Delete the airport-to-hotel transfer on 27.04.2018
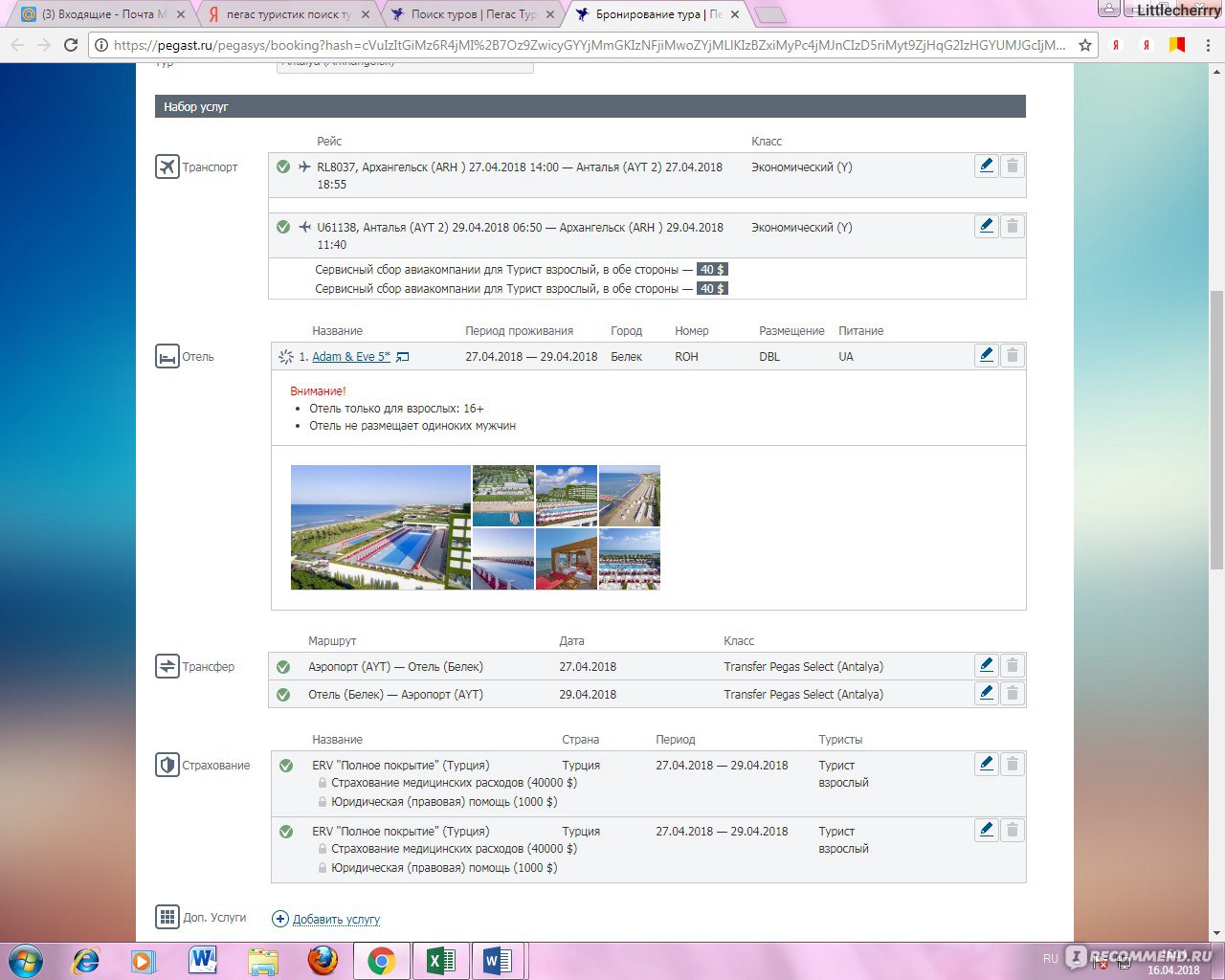Image resolution: width=1225 pixels, height=980 pixels. click(x=1012, y=665)
